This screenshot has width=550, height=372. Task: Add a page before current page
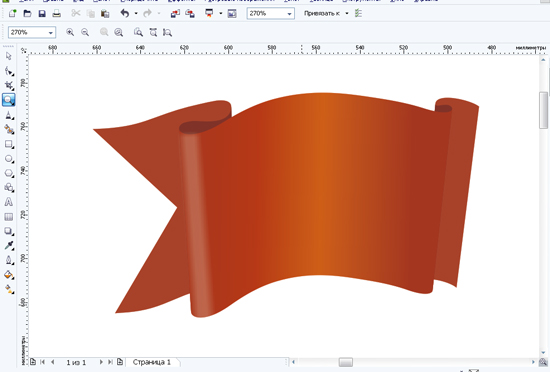(33, 362)
